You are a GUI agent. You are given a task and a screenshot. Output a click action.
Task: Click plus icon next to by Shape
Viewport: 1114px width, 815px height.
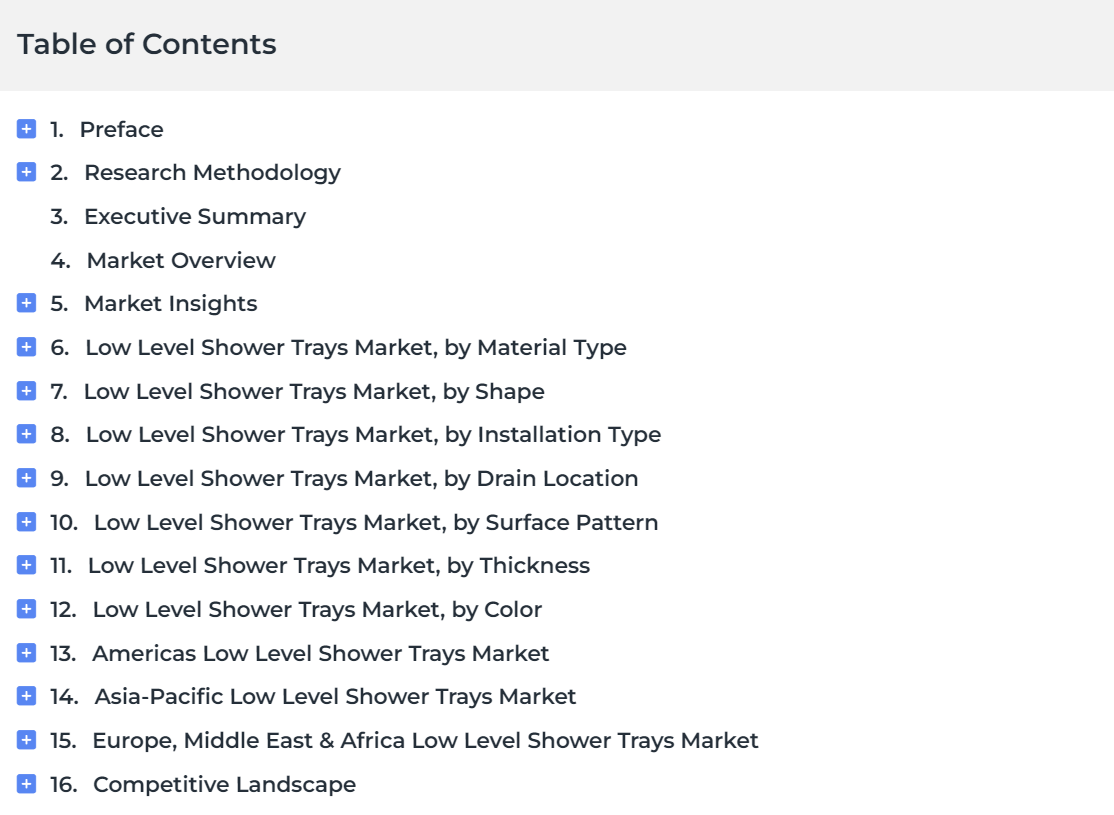click(x=26, y=391)
